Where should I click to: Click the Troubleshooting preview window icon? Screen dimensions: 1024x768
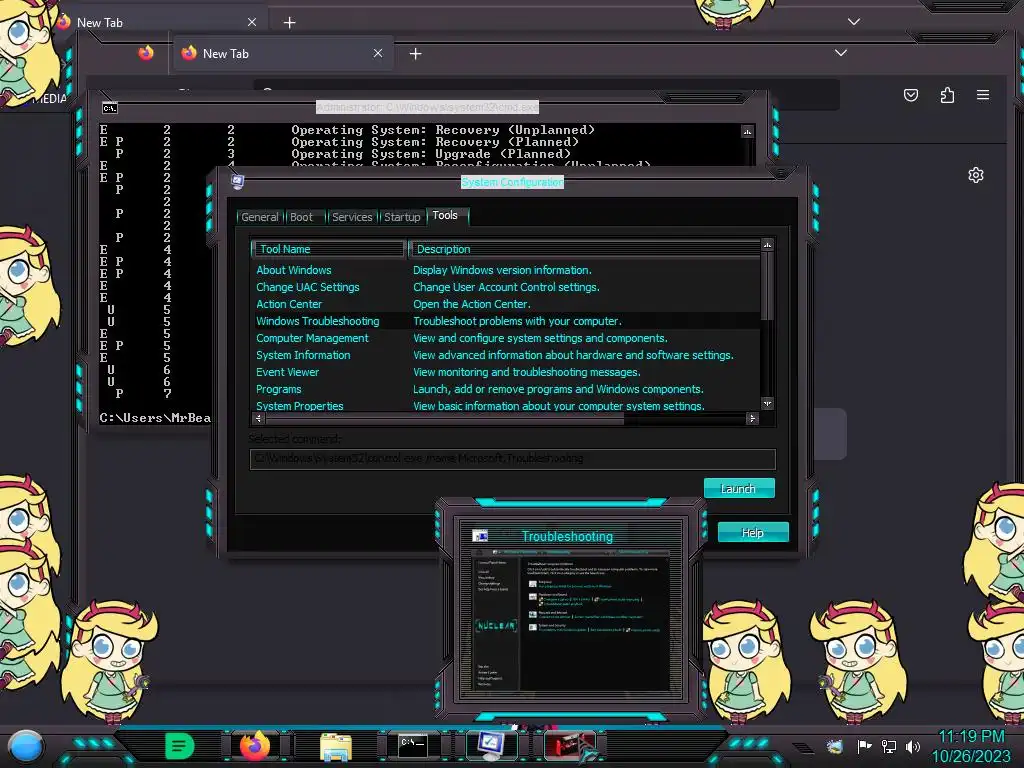point(480,536)
